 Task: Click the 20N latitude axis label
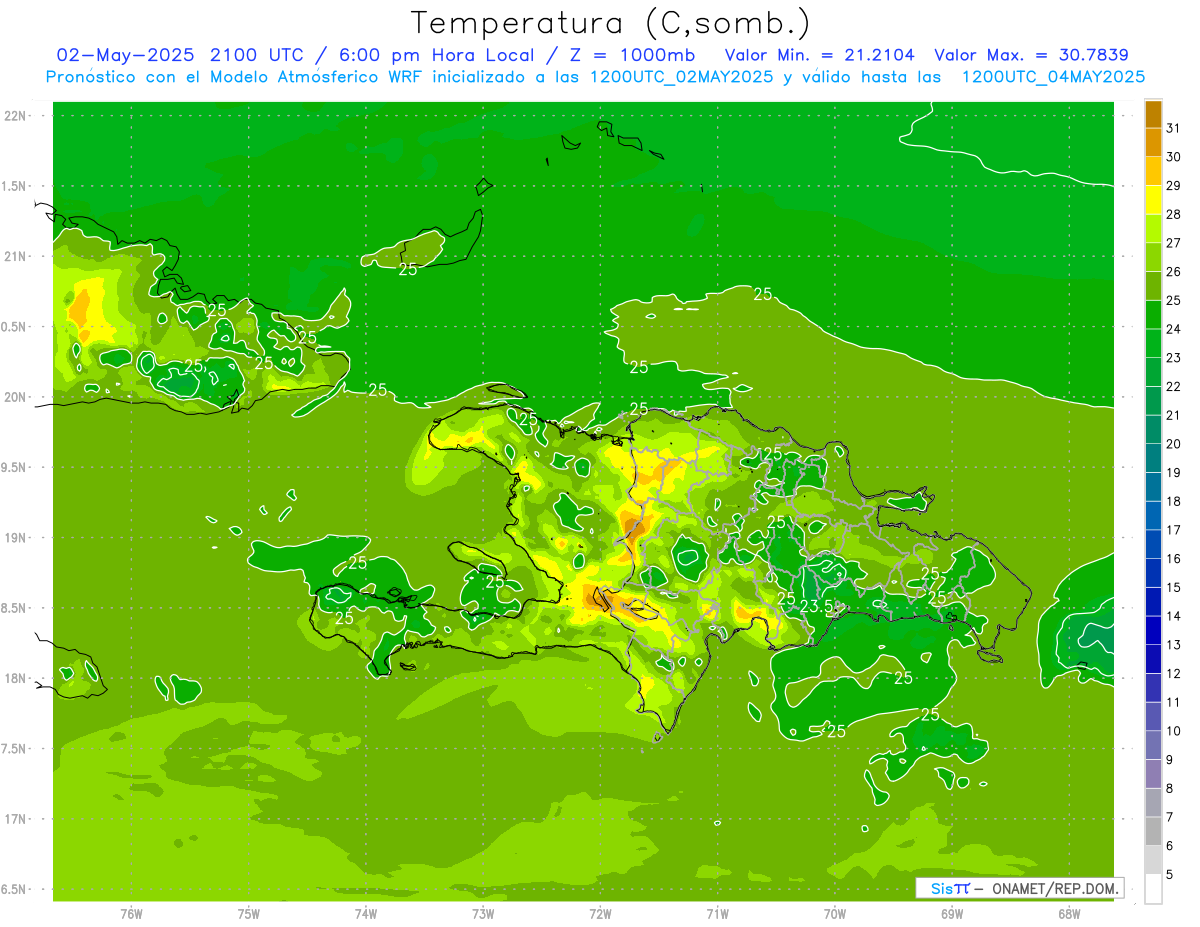point(16,397)
